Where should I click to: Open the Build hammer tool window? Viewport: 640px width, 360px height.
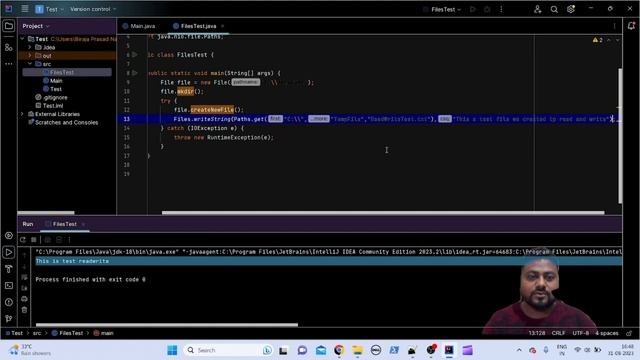coord(9,269)
